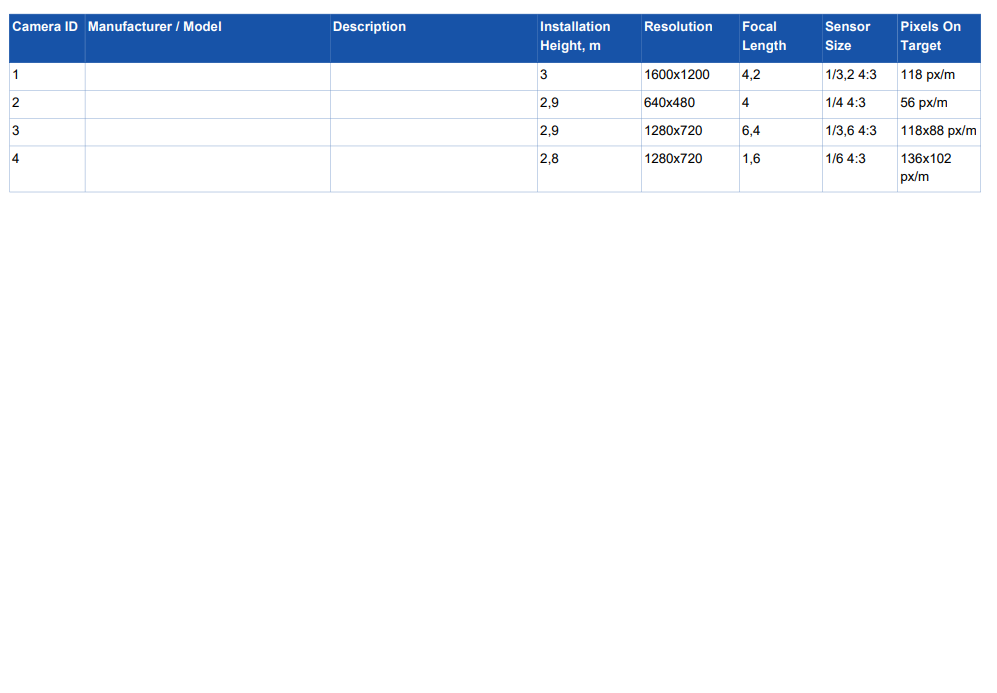
Task: Click the Resolution column header
Action: tap(678, 27)
